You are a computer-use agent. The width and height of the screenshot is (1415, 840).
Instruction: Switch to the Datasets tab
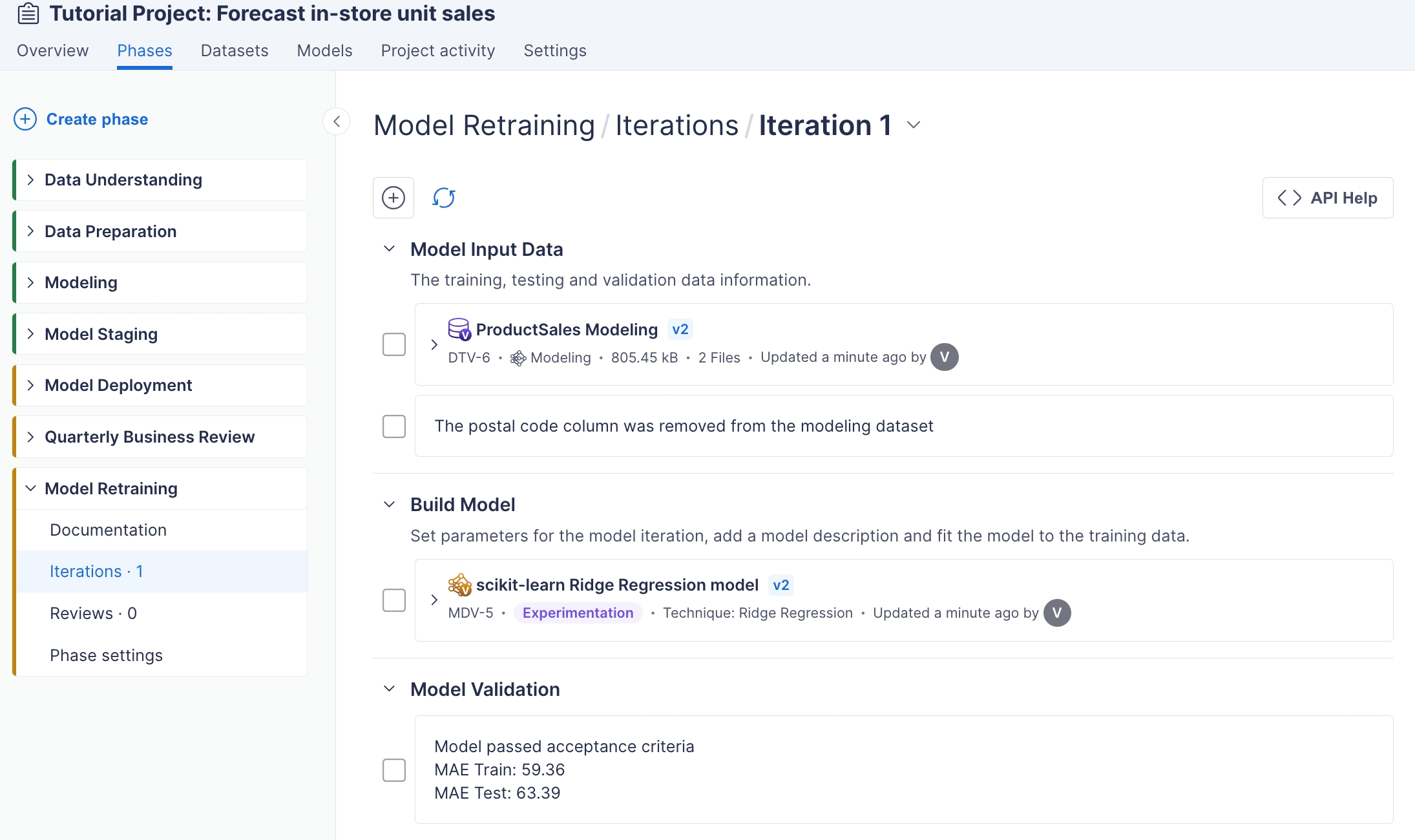235,50
